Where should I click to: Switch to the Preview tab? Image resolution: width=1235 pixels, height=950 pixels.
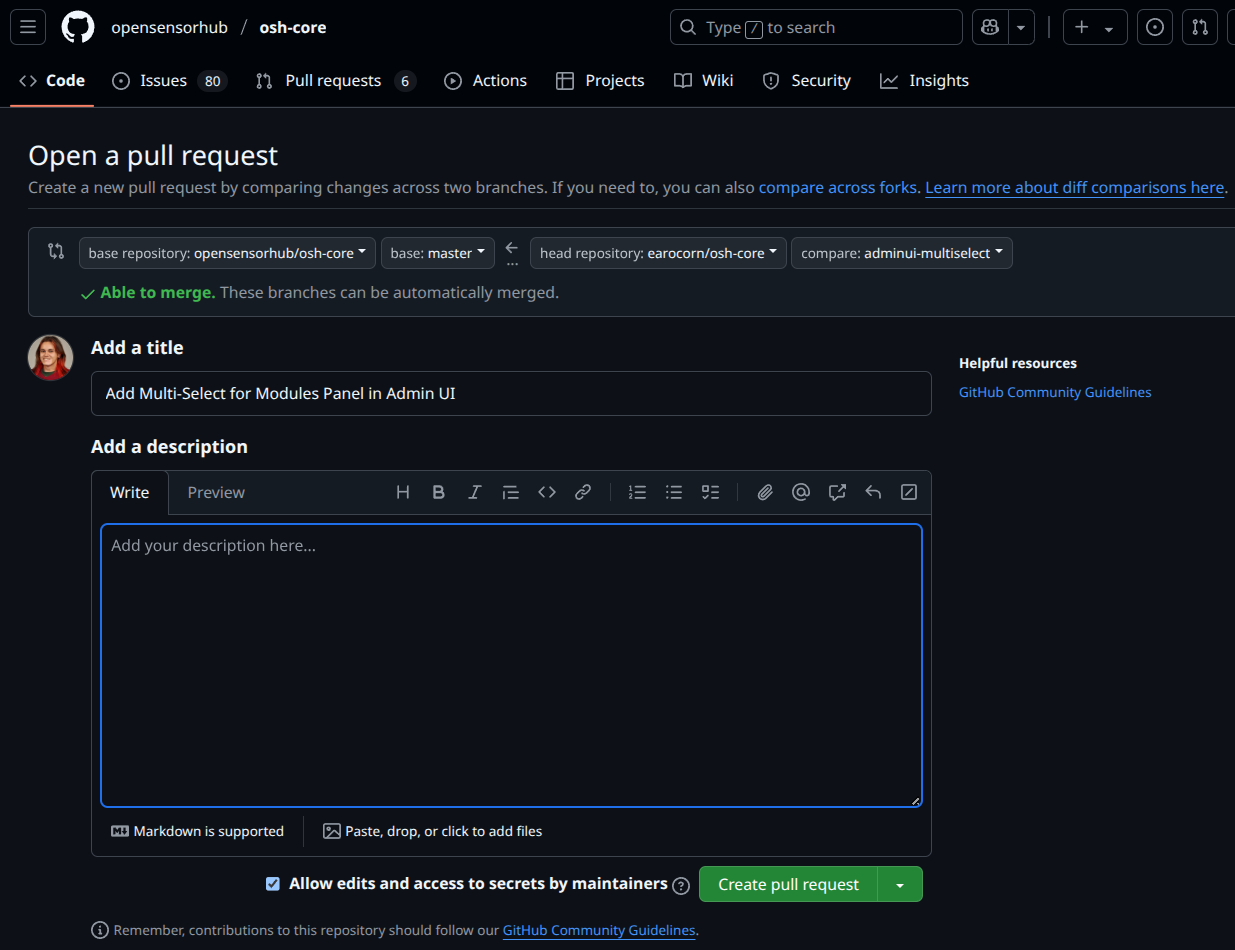point(216,492)
